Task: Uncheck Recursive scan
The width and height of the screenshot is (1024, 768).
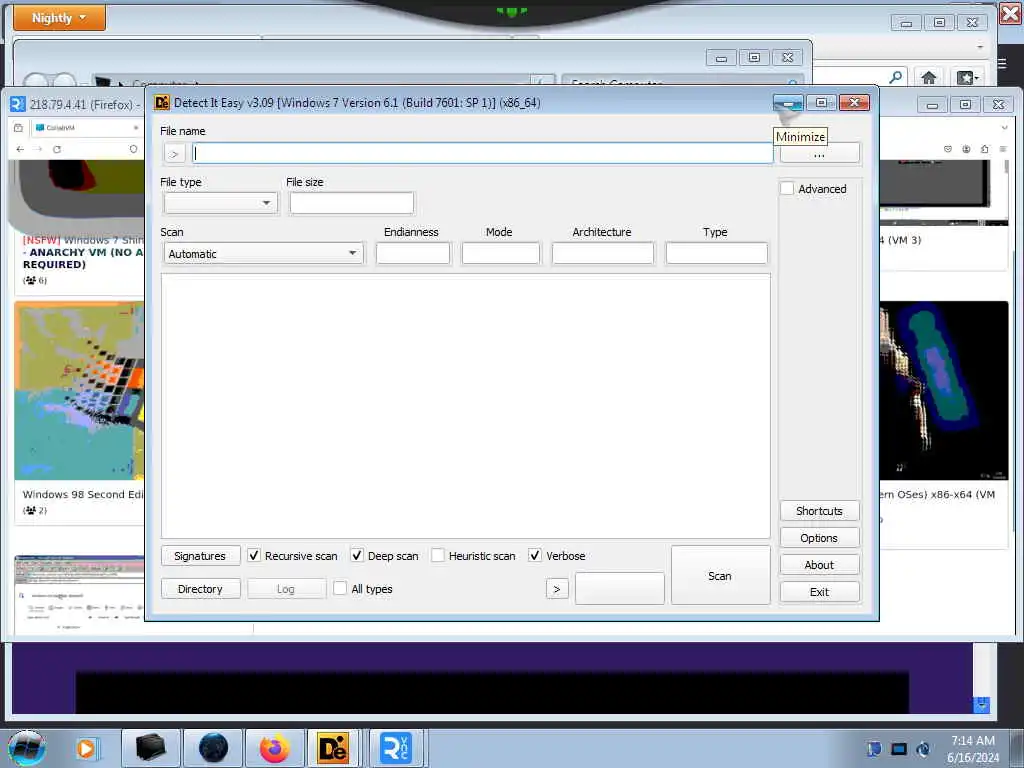Action: click(253, 556)
